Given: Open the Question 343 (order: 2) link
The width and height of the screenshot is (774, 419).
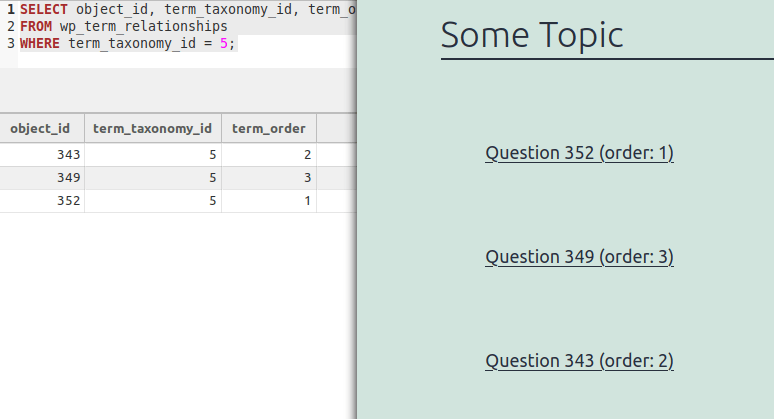Looking at the screenshot, I should point(579,361).
